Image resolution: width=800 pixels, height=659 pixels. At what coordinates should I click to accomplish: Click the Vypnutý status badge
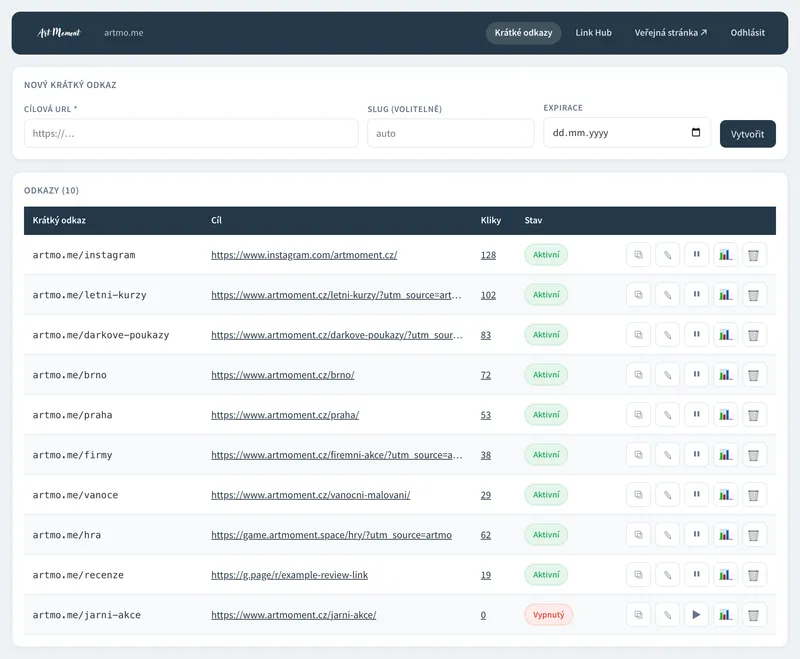pyautogui.click(x=548, y=615)
